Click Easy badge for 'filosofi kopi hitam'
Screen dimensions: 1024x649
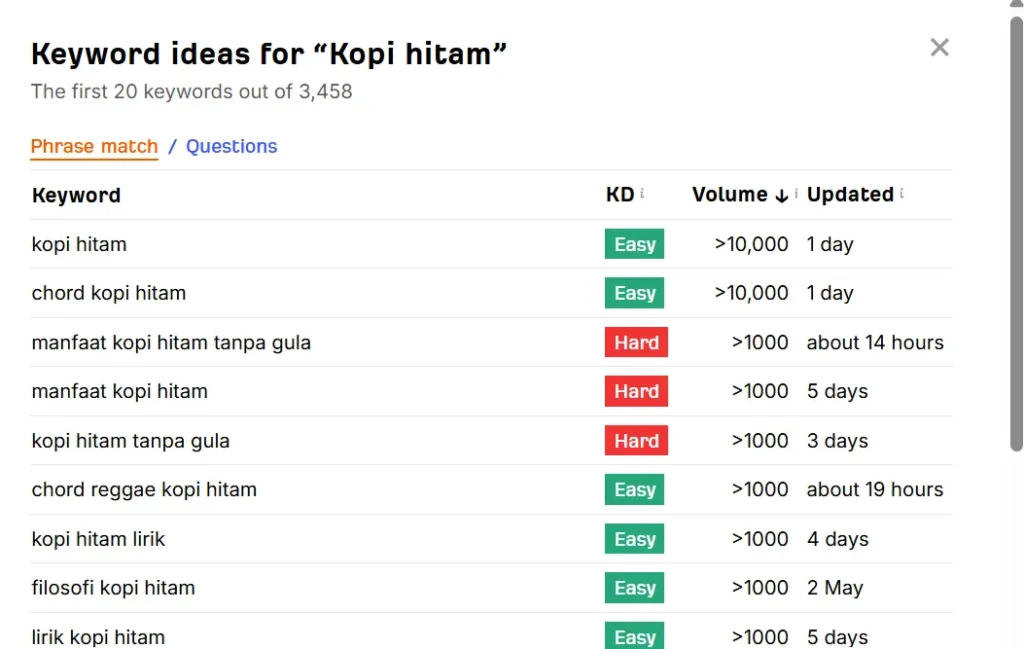coord(634,588)
